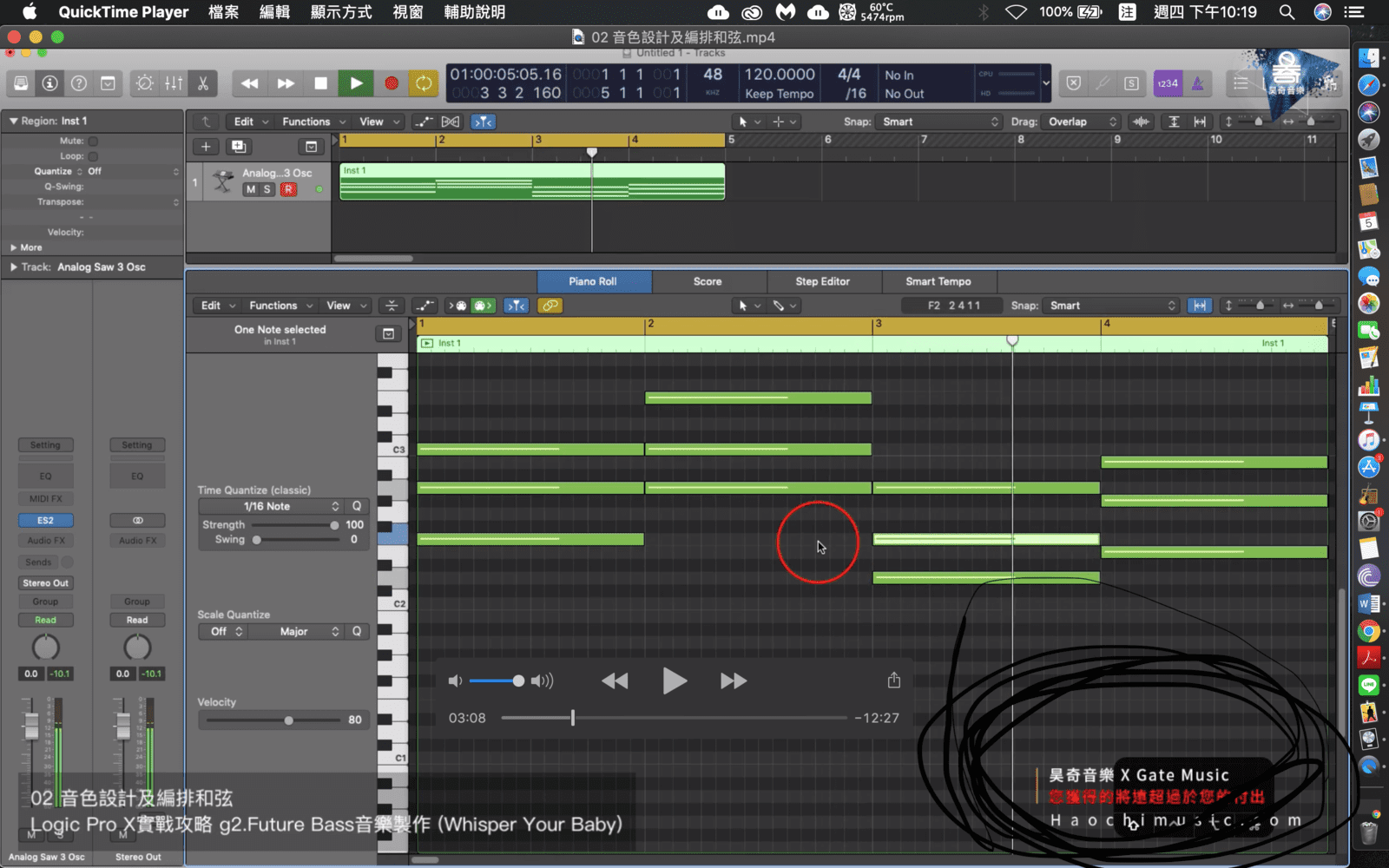This screenshot has width=1389, height=868.
Task: Adjust the Piano Roll Velocity slider
Action: tap(288, 720)
